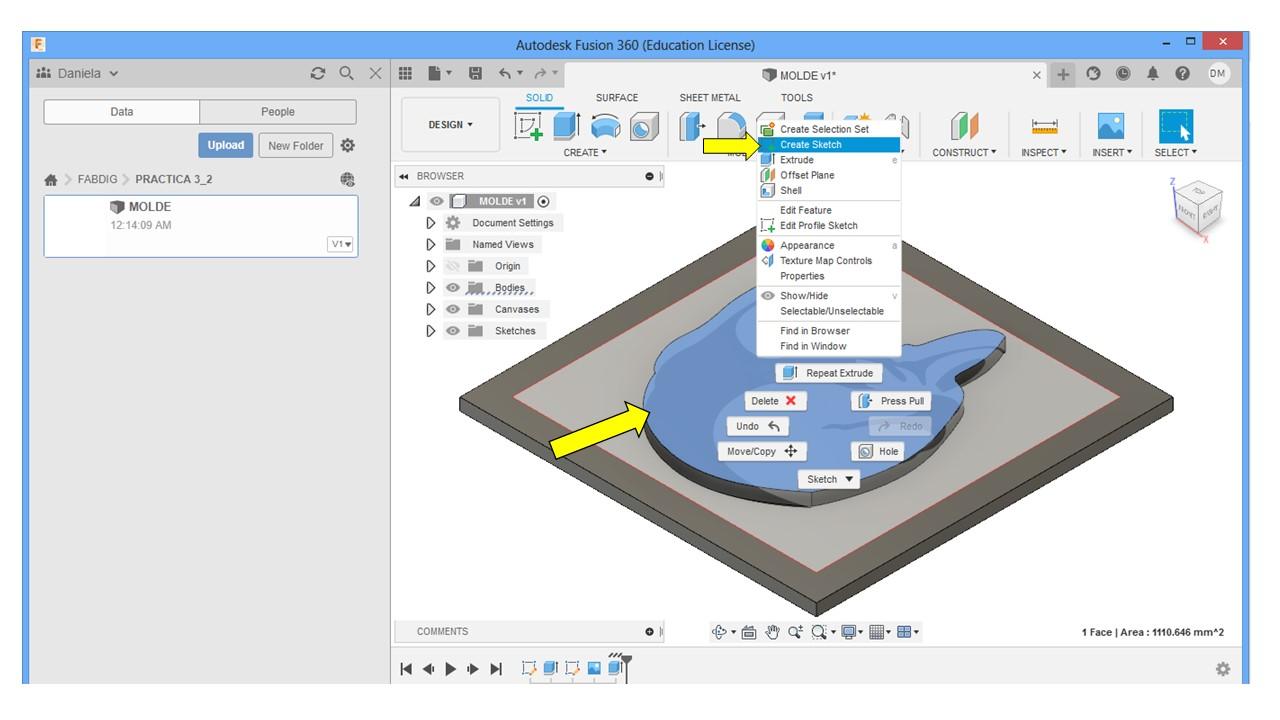Open the notifications bell

[x=1155, y=74]
